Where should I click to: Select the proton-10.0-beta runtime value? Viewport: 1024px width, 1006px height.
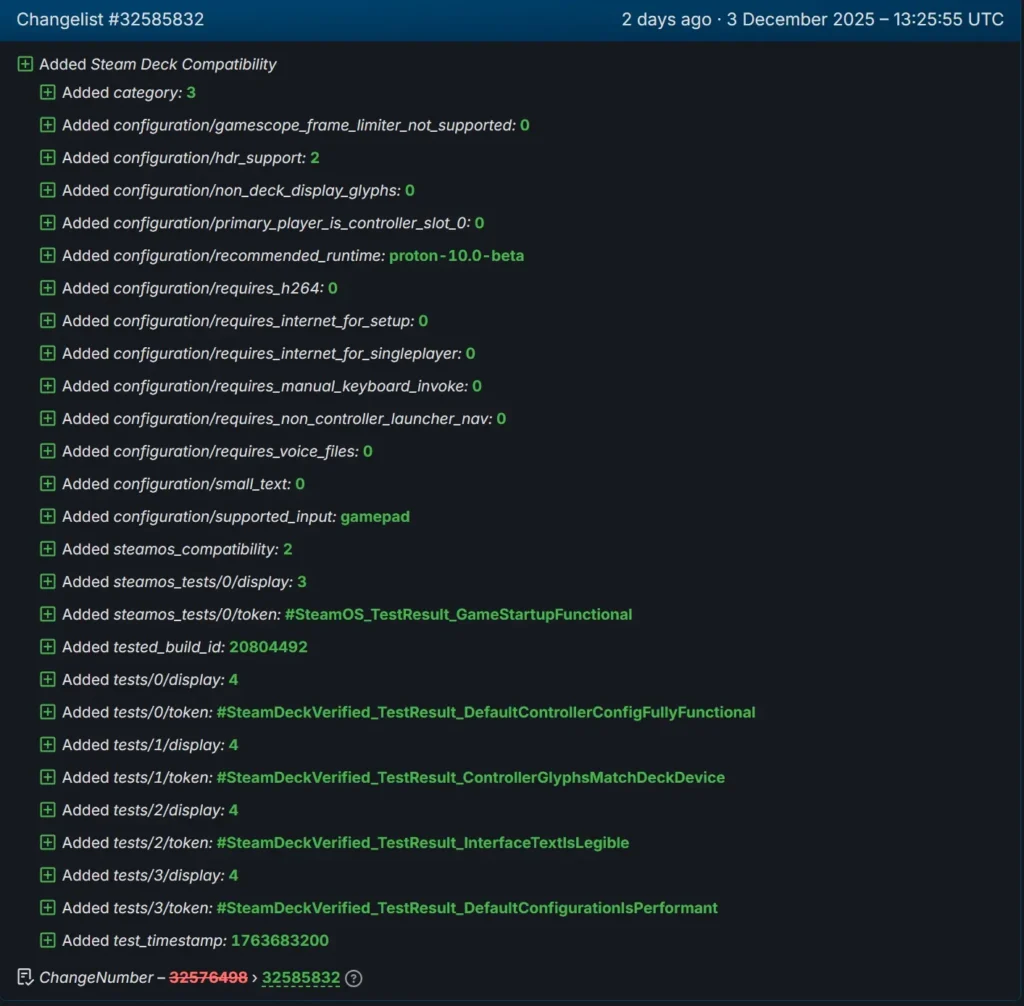click(456, 256)
